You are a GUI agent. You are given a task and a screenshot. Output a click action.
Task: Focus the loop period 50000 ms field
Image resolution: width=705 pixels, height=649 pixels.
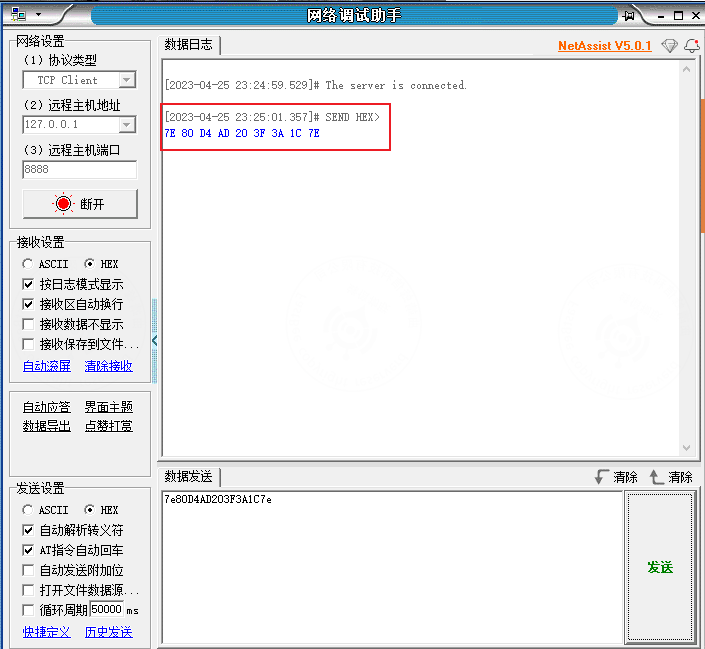(107, 609)
